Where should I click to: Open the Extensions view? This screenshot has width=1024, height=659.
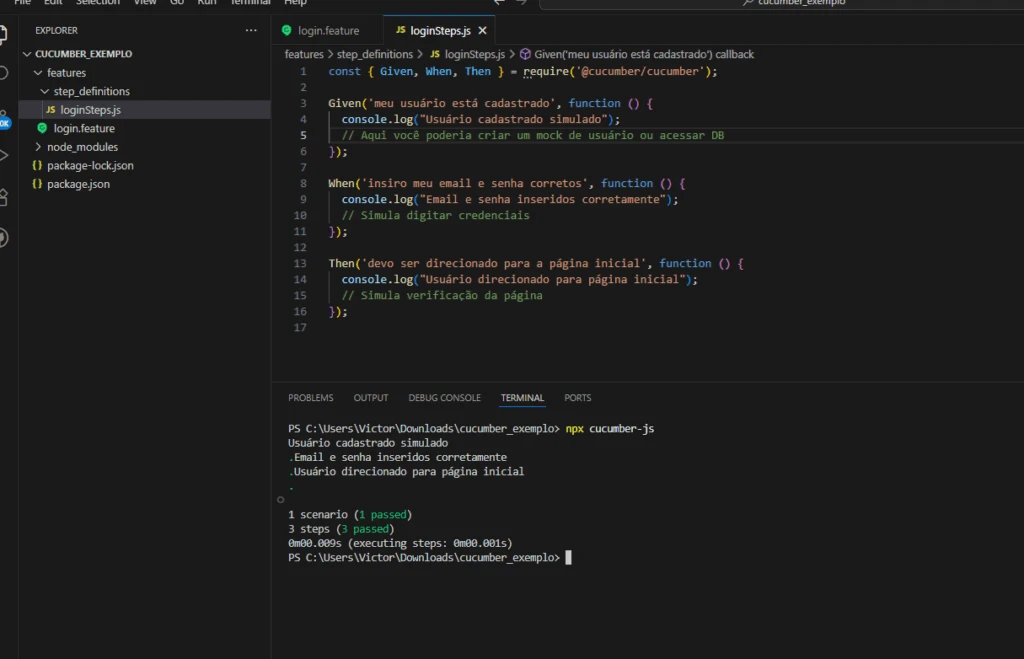coord(4,197)
